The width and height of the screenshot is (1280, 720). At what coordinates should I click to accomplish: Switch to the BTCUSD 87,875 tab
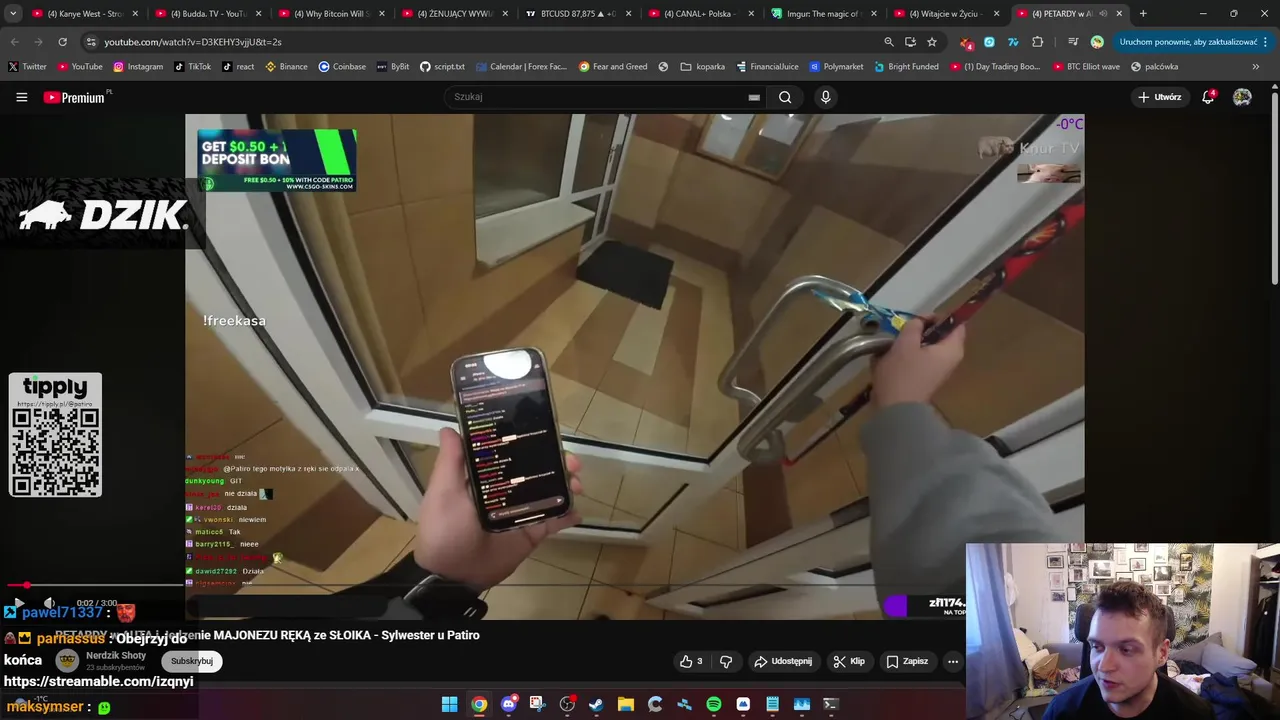coord(577,14)
